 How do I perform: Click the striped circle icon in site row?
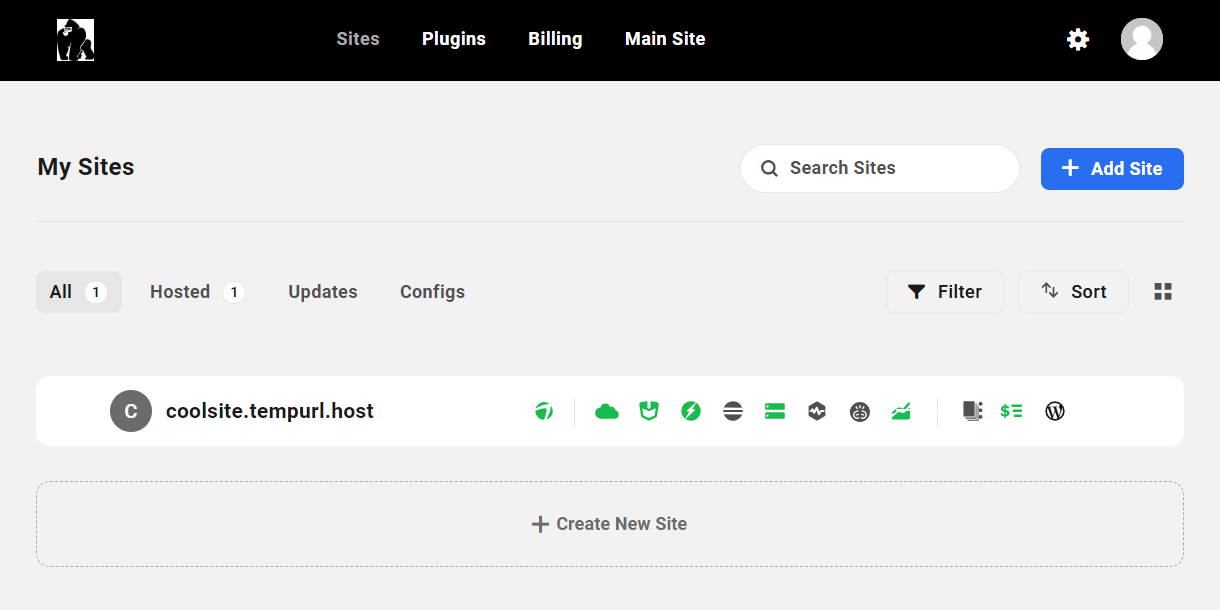[733, 411]
